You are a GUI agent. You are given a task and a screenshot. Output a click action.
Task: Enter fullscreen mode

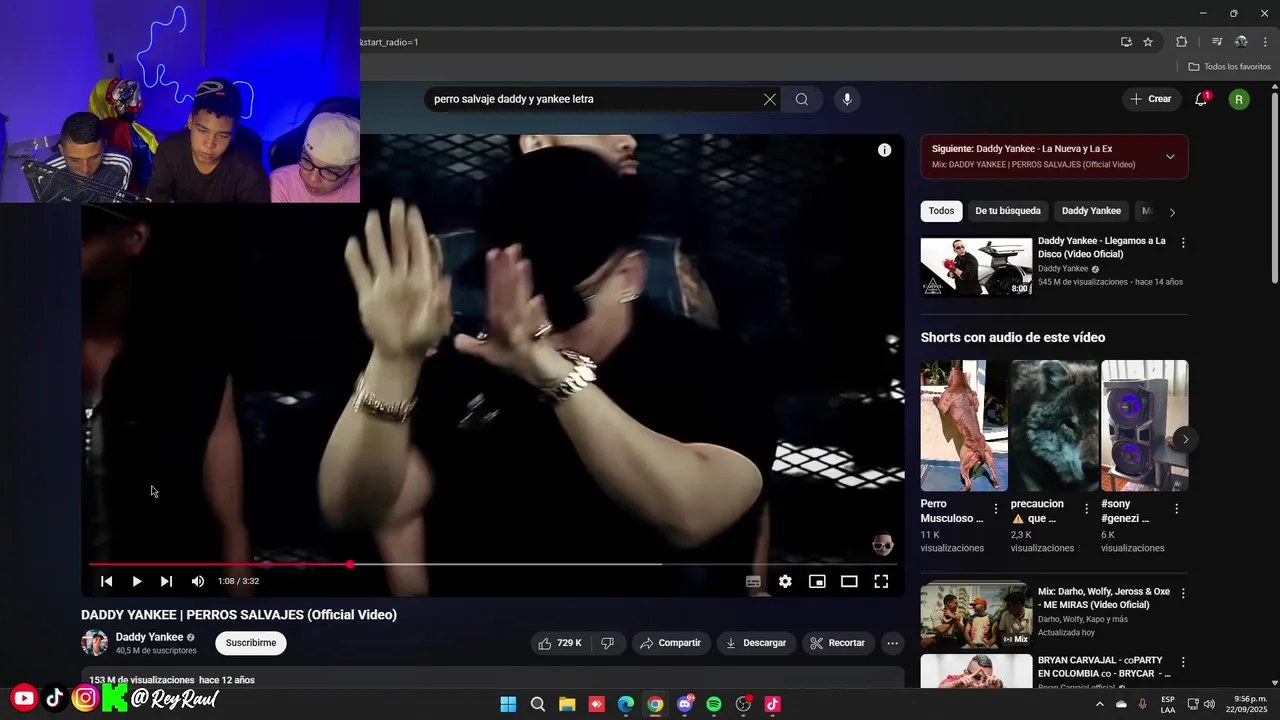click(881, 581)
